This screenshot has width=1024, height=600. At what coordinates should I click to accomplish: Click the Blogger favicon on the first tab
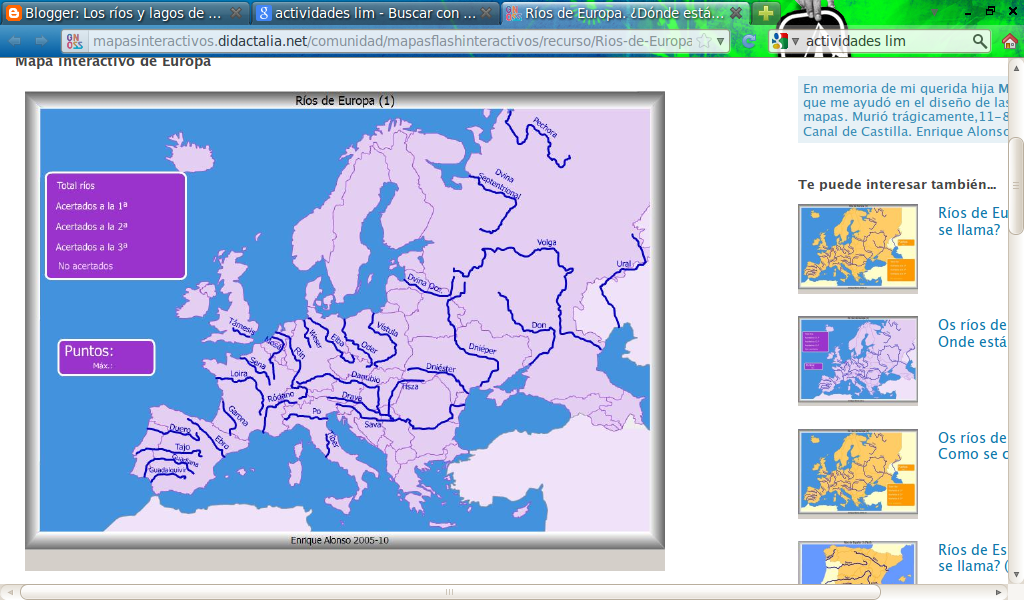click(x=13, y=12)
